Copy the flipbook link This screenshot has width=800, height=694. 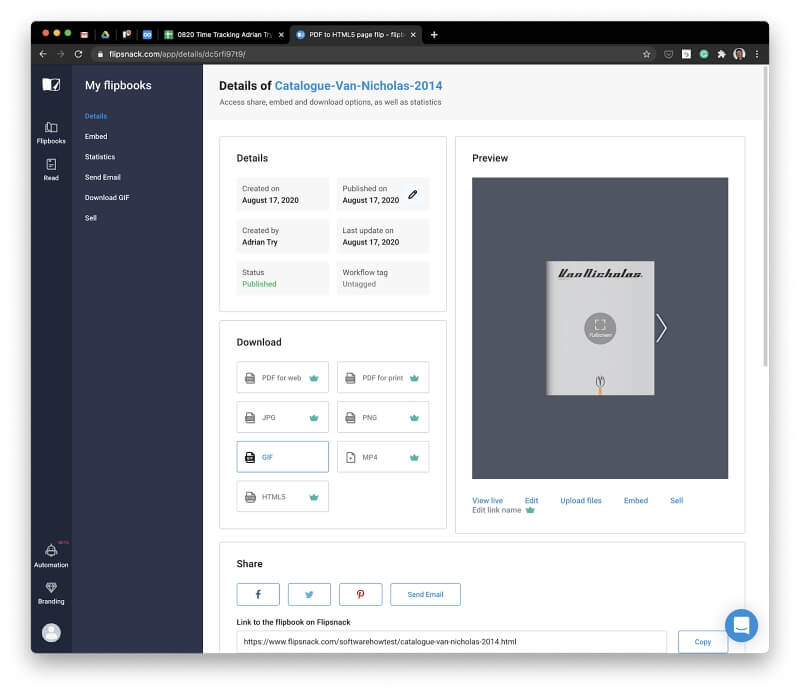703,641
